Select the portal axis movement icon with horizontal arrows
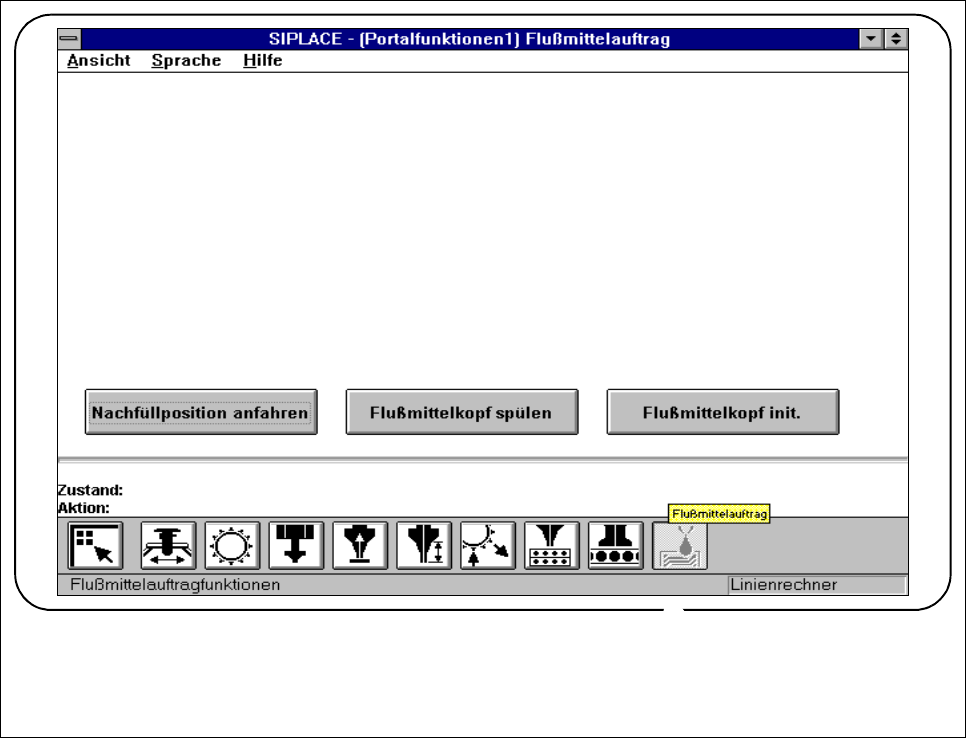The image size is (966, 738). pyautogui.click(x=168, y=545)
